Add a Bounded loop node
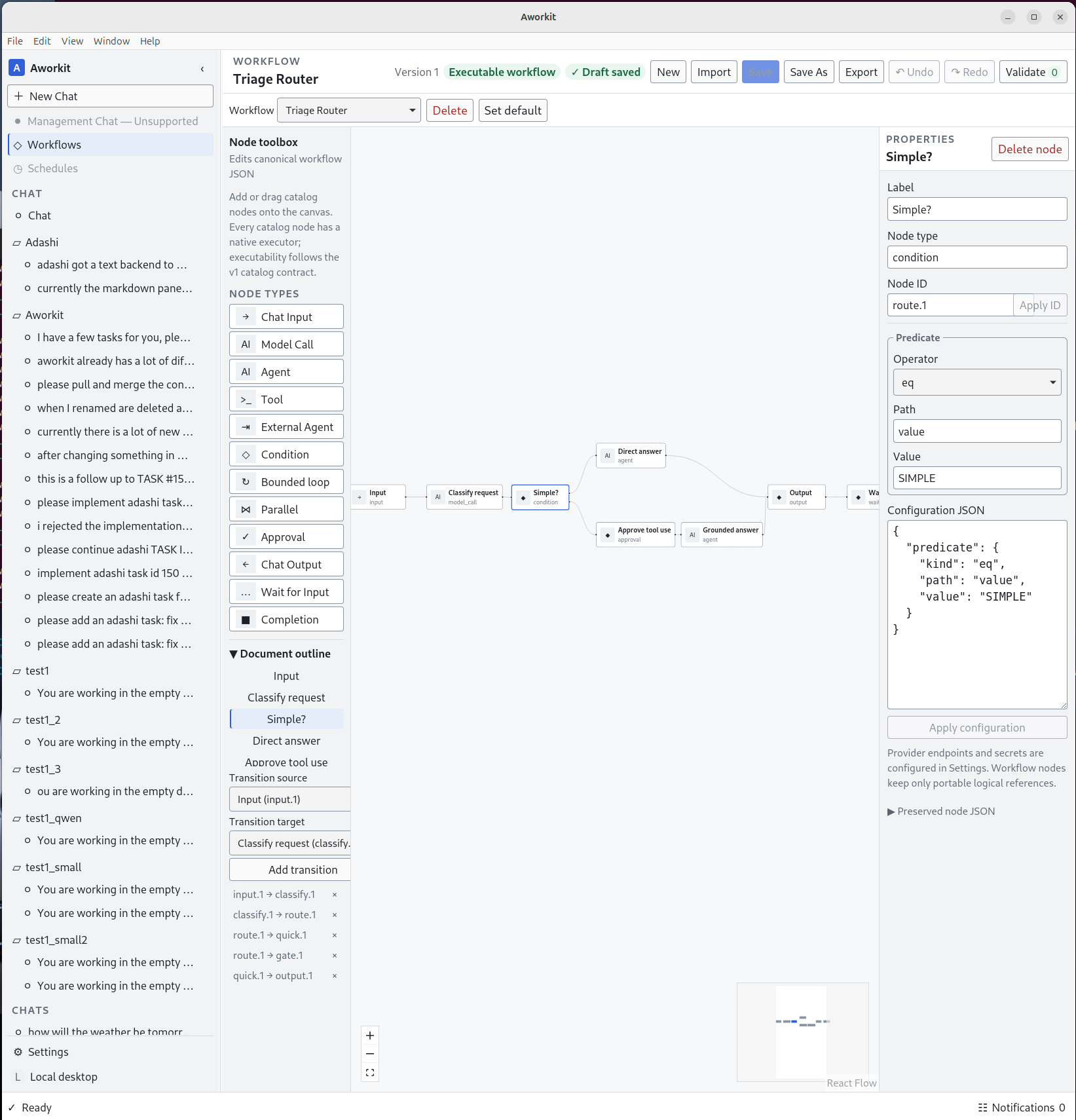 click(x=286, y=481)
